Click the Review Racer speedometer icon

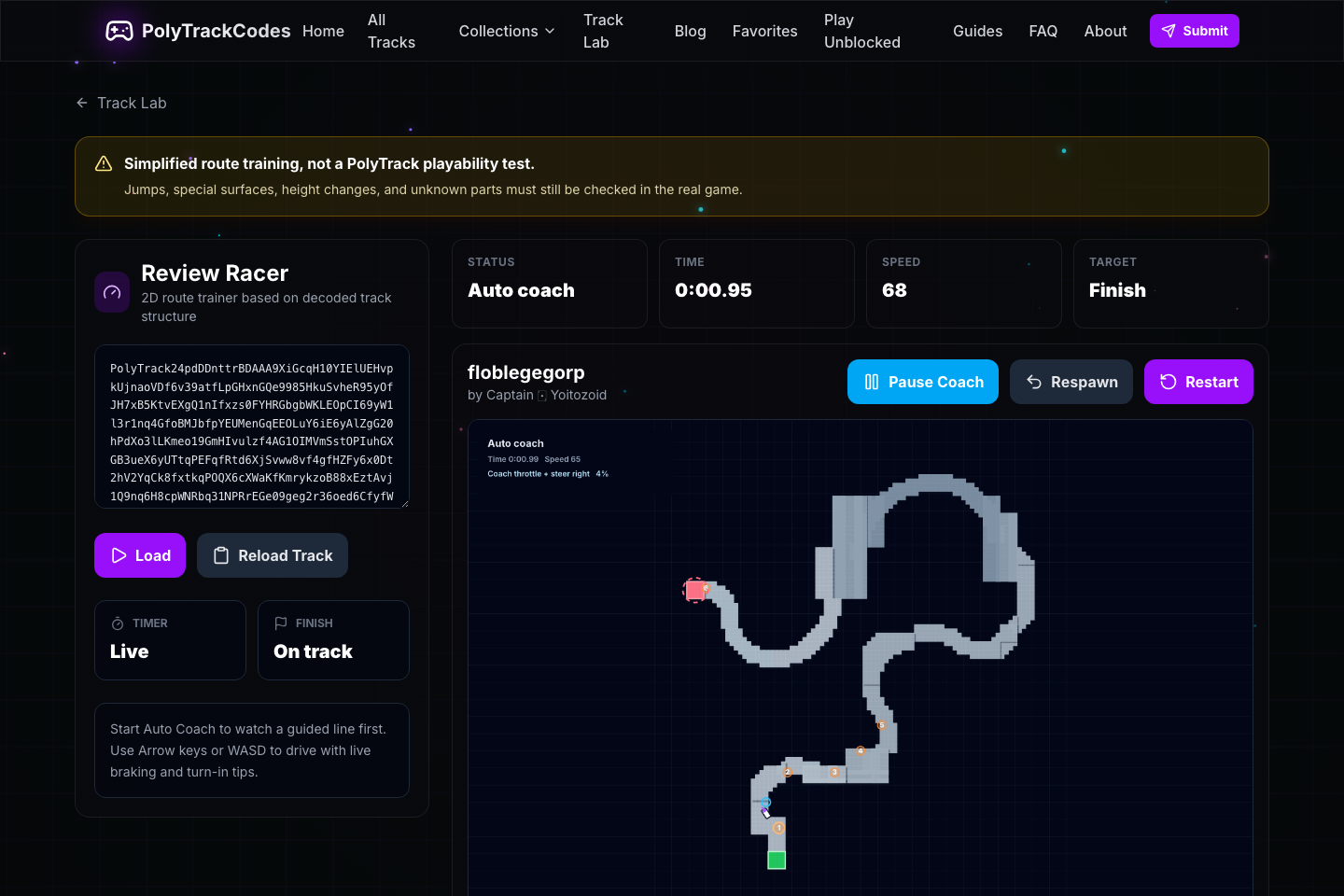[112, 292]
